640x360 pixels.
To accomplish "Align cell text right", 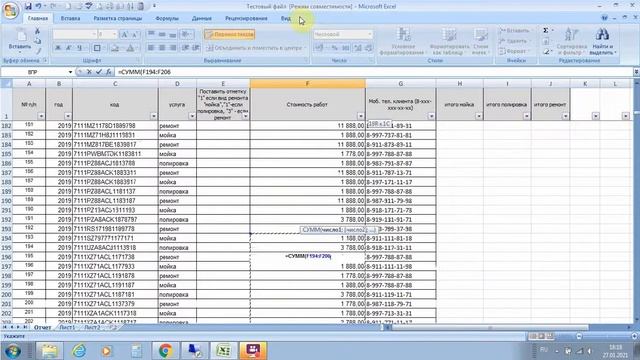I will click(173, 48).
